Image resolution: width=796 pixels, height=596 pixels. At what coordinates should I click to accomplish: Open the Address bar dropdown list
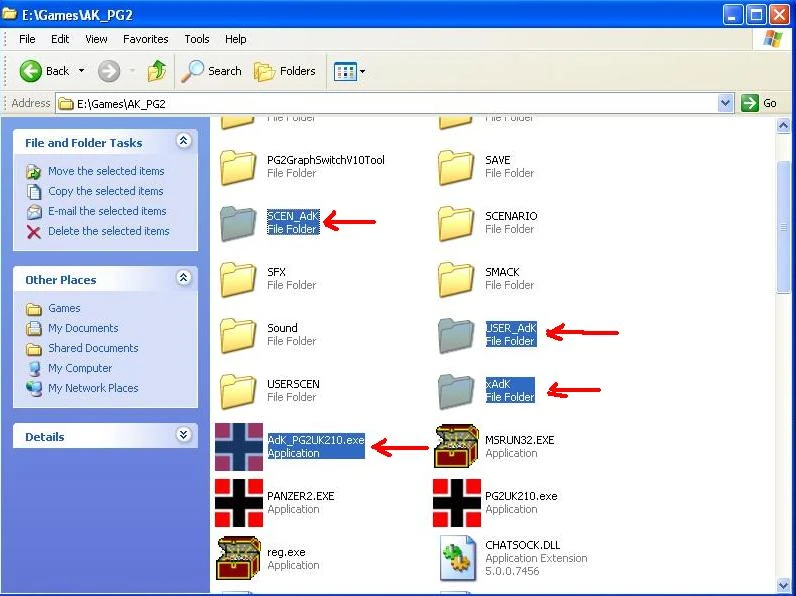point(725,104)
